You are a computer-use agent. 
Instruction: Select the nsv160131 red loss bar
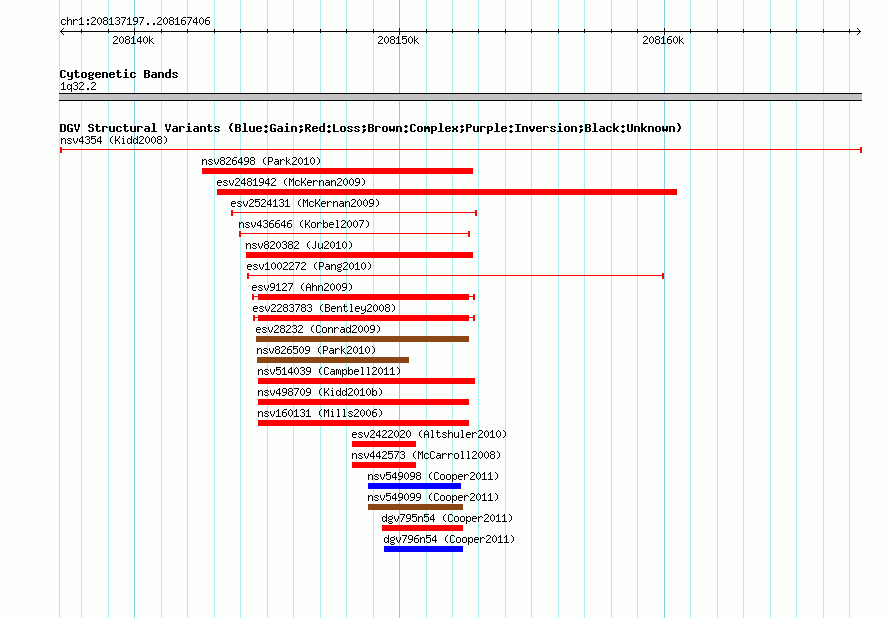click(363, 423)
